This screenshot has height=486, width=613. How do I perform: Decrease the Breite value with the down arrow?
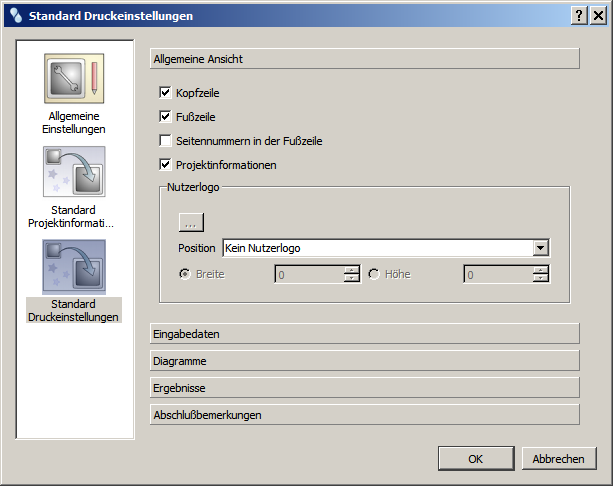(x=352, y=278)
